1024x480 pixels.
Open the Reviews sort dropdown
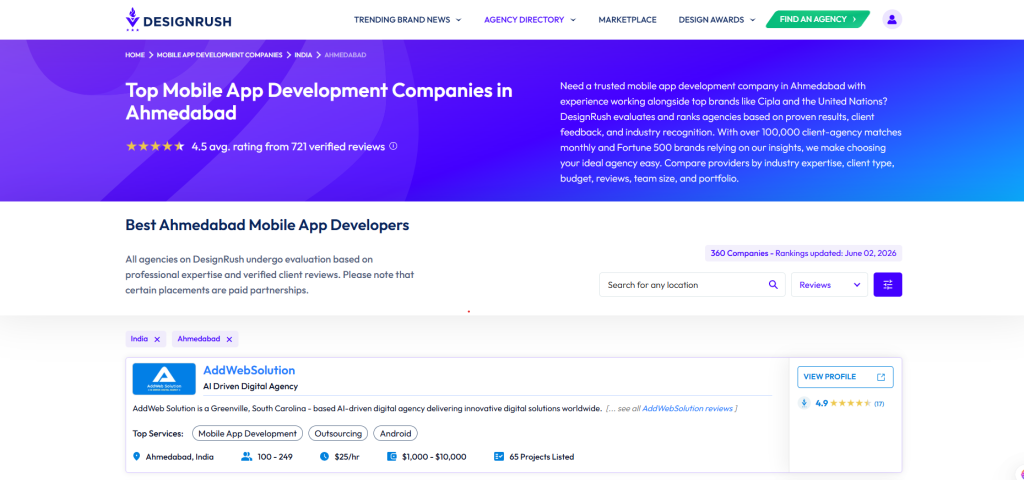tap(829, 285)
